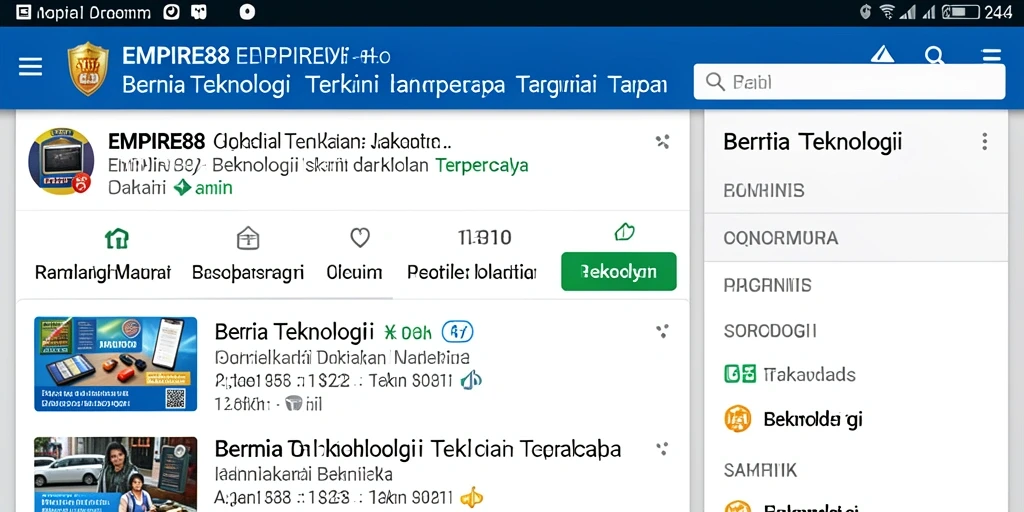Open the three-line menu at header right

click(991, 55)
